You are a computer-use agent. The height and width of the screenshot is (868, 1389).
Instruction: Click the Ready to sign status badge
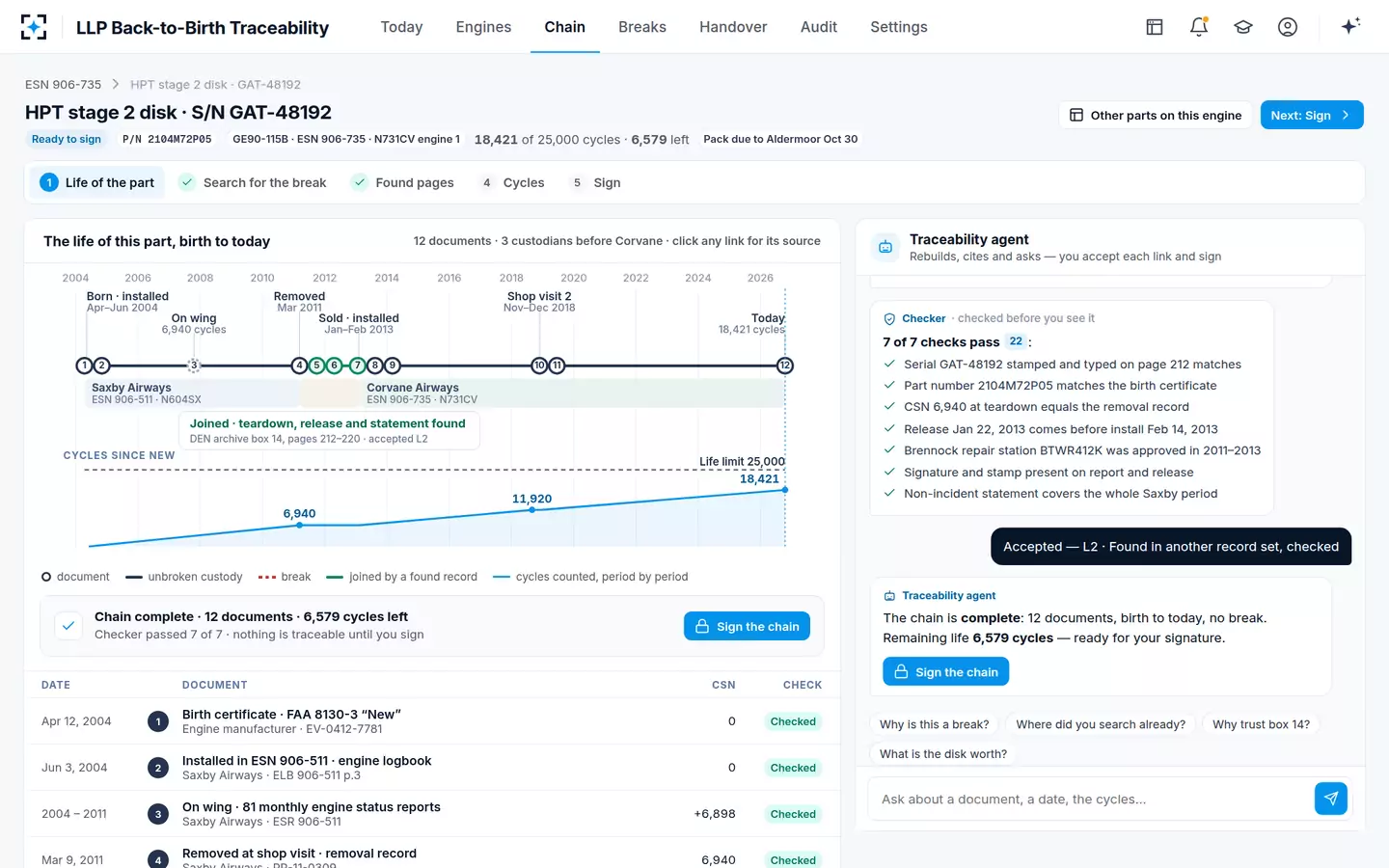[x=67, y=139]
